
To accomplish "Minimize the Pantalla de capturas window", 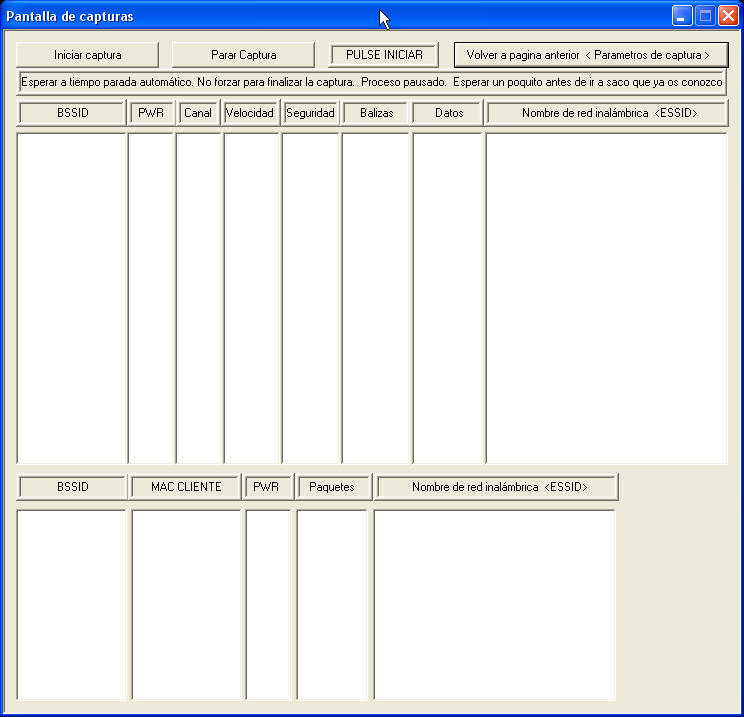I will [x=682, y=16].
